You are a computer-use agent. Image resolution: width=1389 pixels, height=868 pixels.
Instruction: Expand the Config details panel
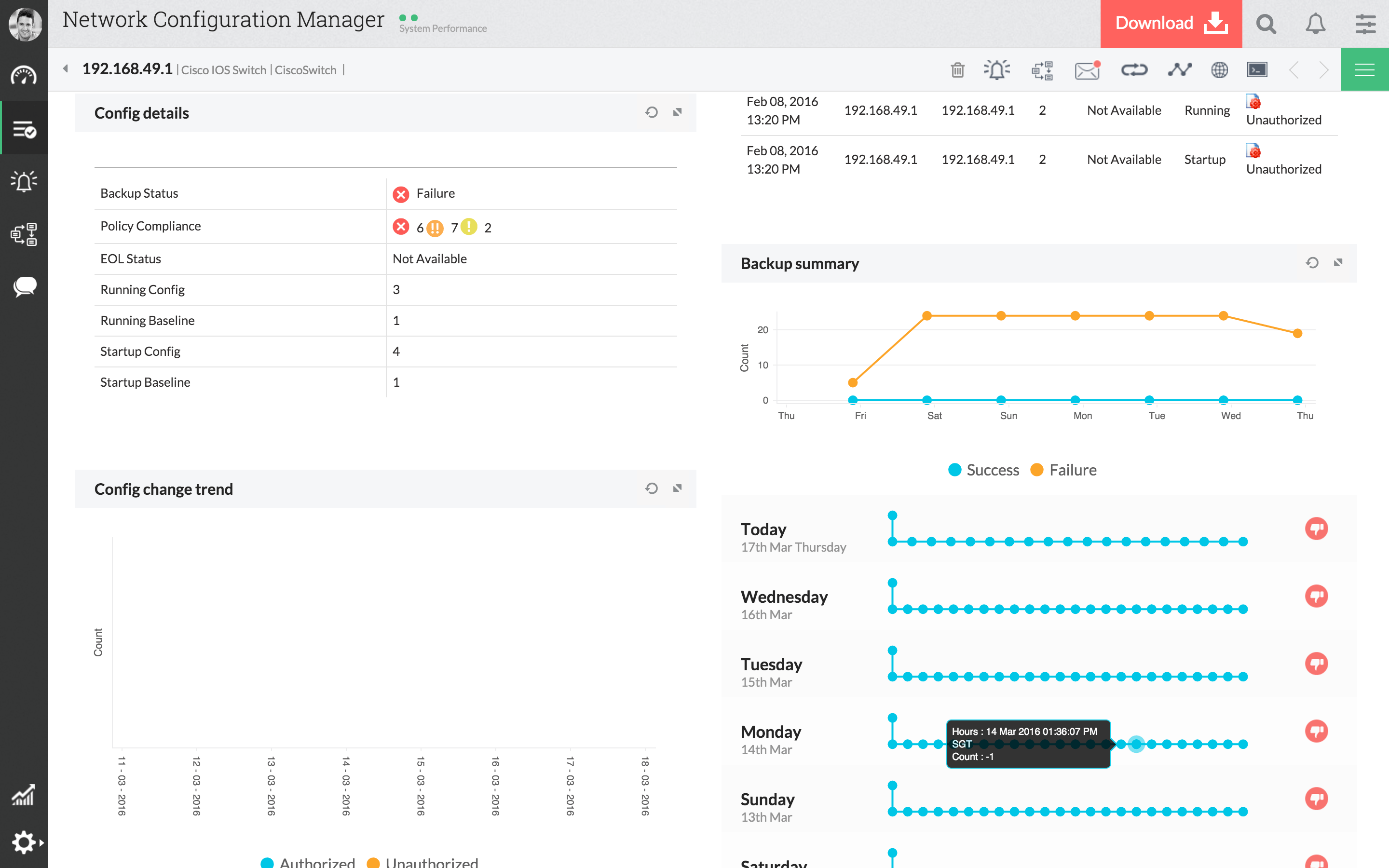tap(677, 112)
